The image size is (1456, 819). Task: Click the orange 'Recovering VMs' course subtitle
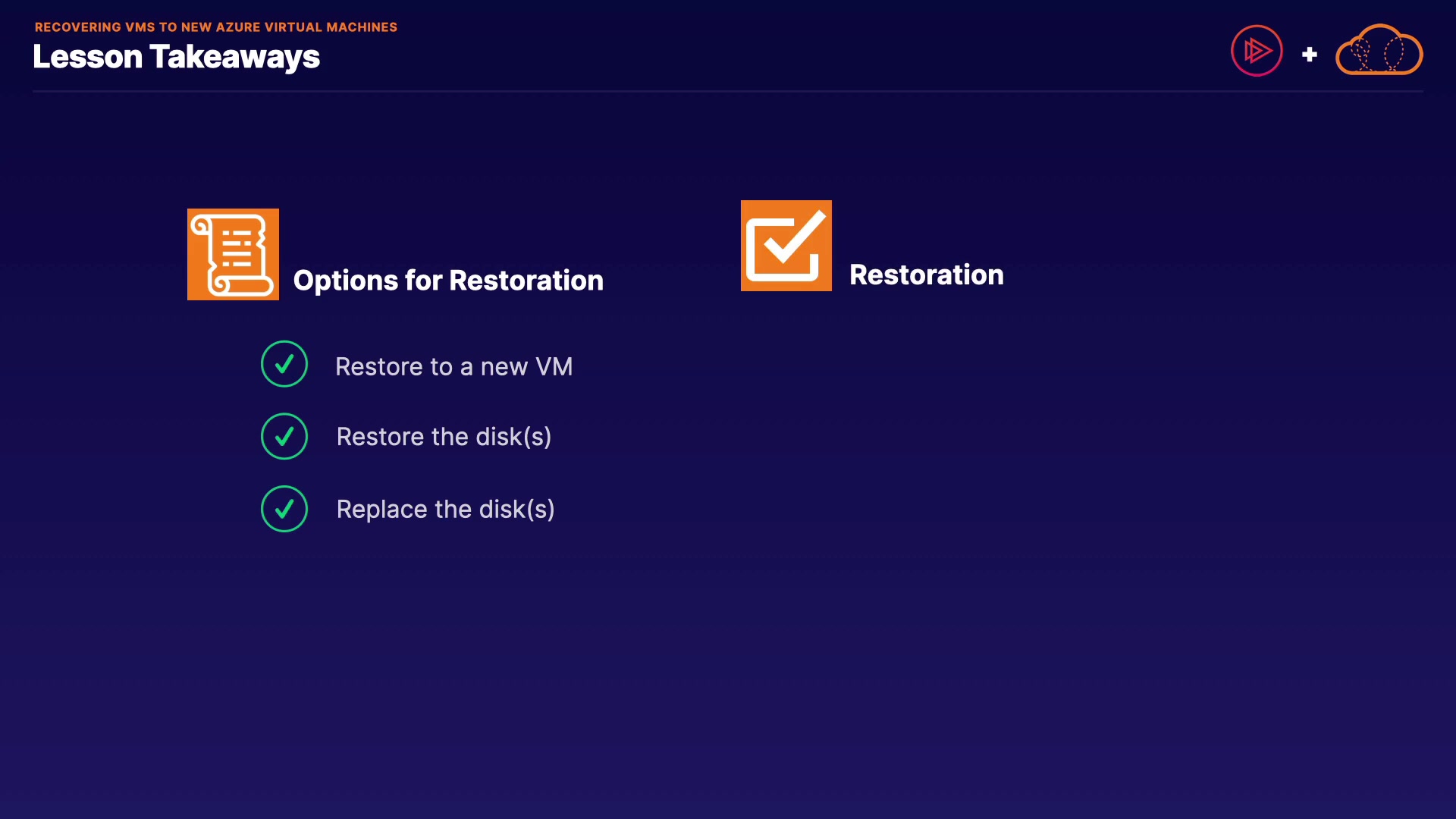215,27
